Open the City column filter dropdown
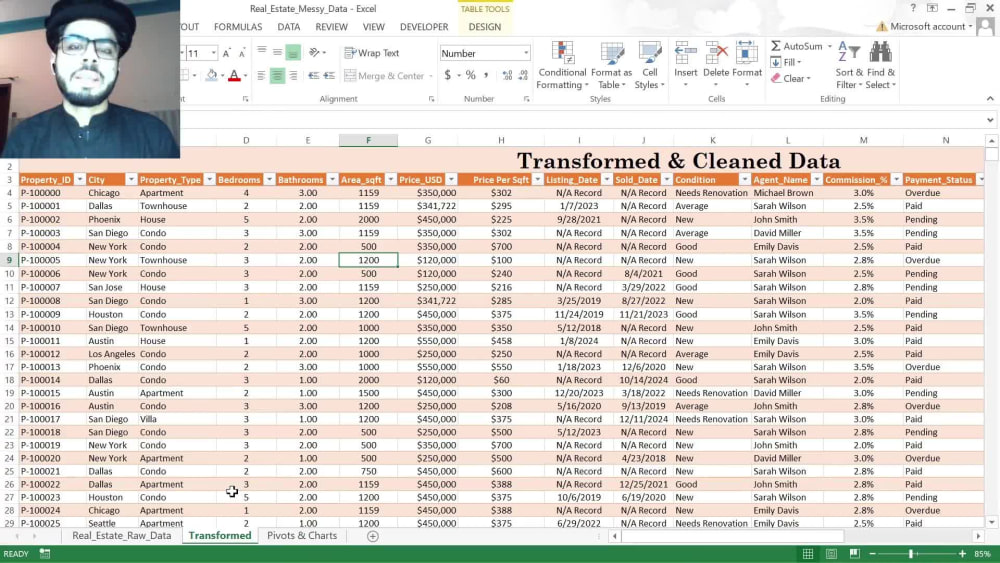 [131, 180]
